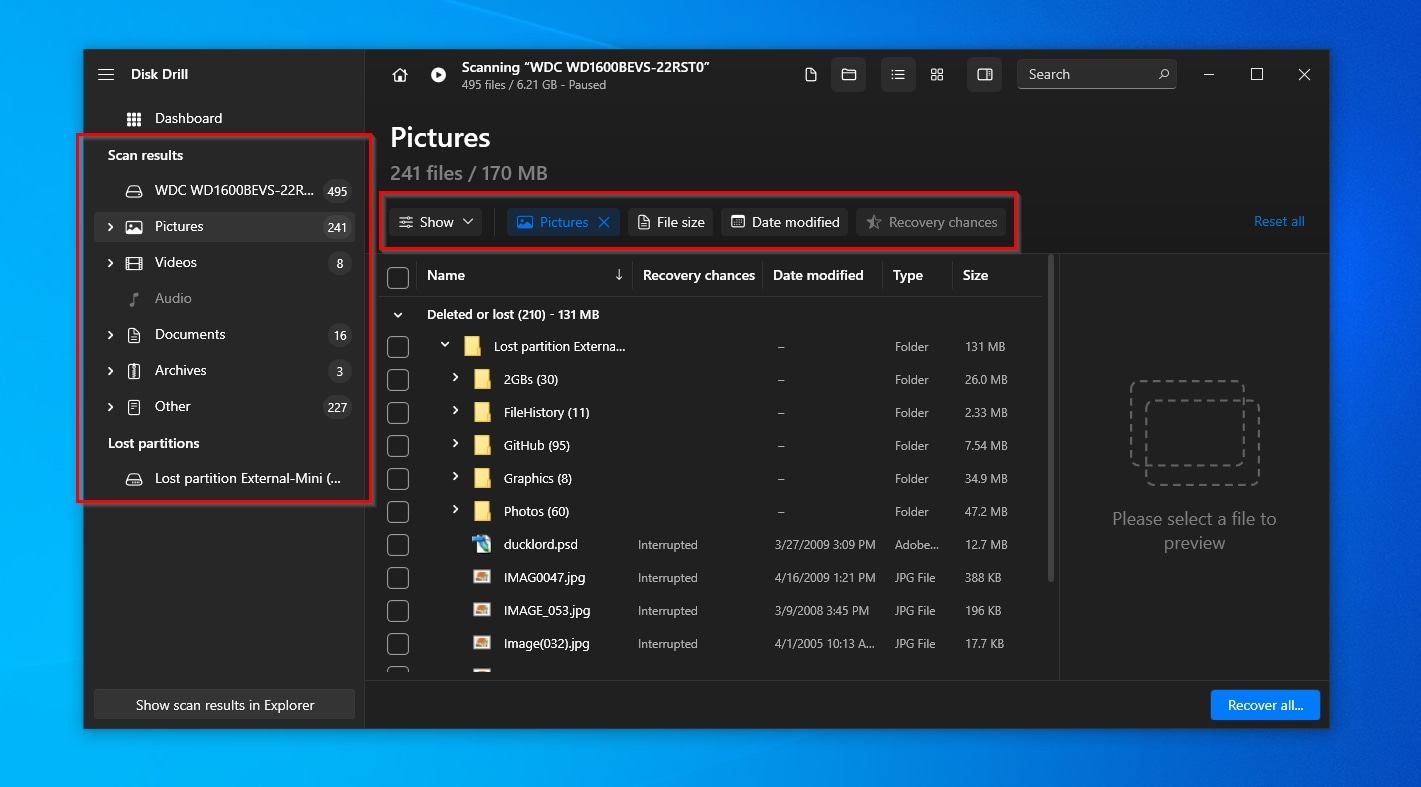The height and width of the screenshot is (787, 1421).
Task: Expand the 2GBs (30) folder
Action: 455,378
